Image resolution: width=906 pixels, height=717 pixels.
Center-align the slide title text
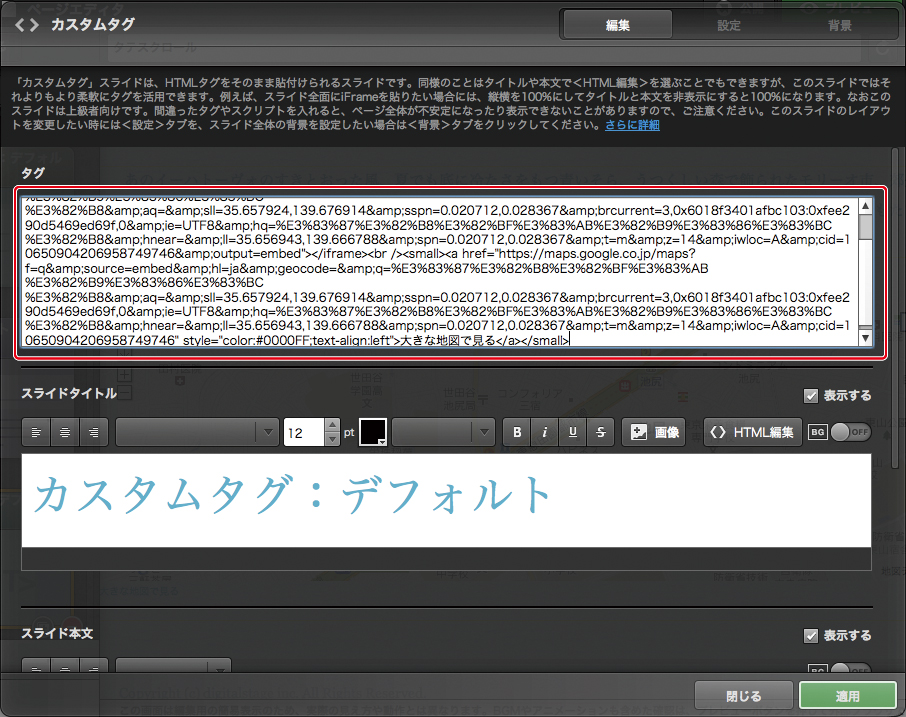click(65, 432)
